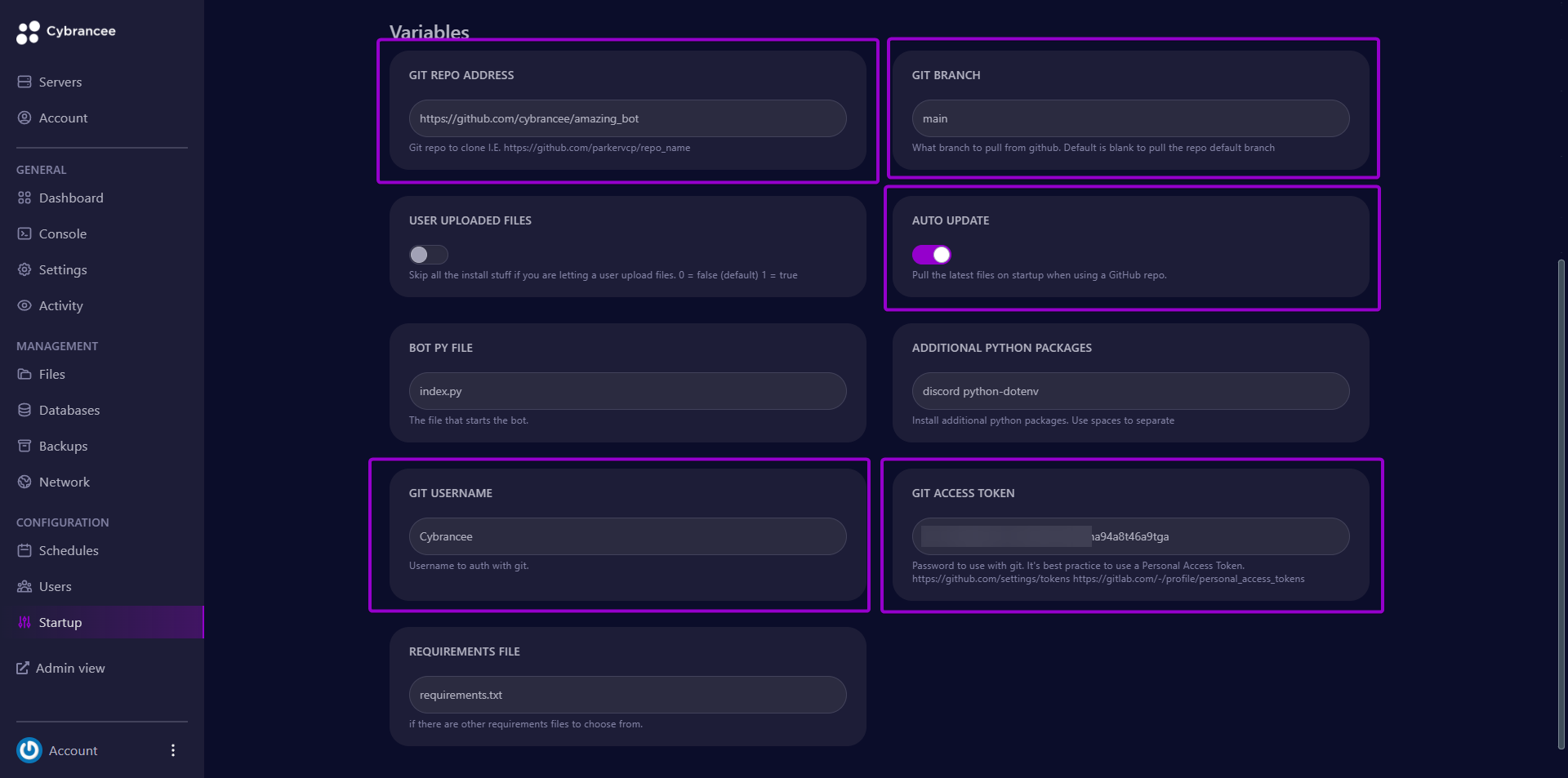
Task: Open the Console terminal icon
Action: [24, 234]
